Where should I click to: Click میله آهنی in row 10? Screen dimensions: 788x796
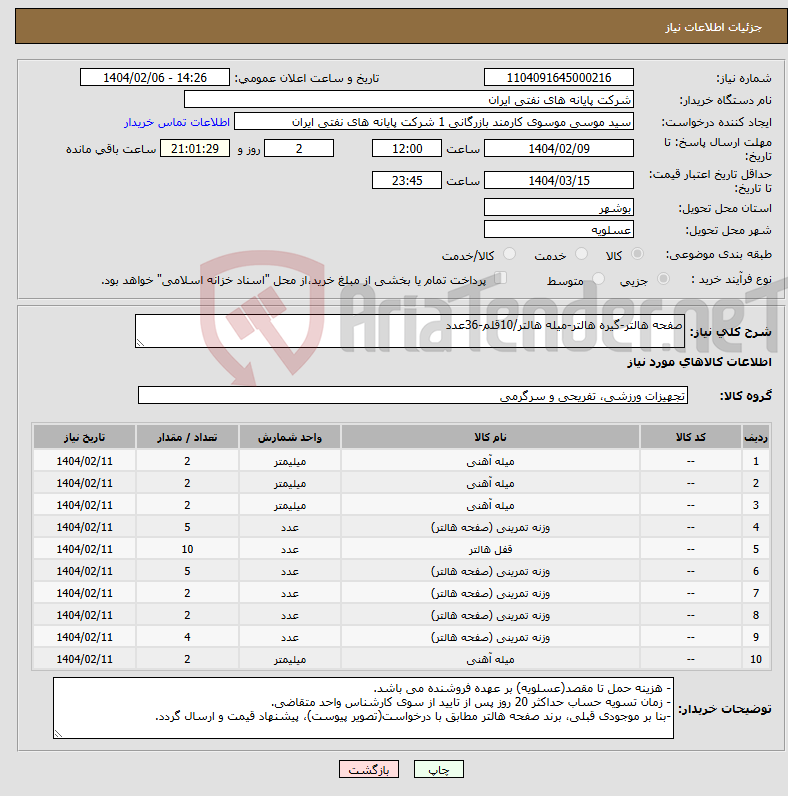click(x=490, y=659)
